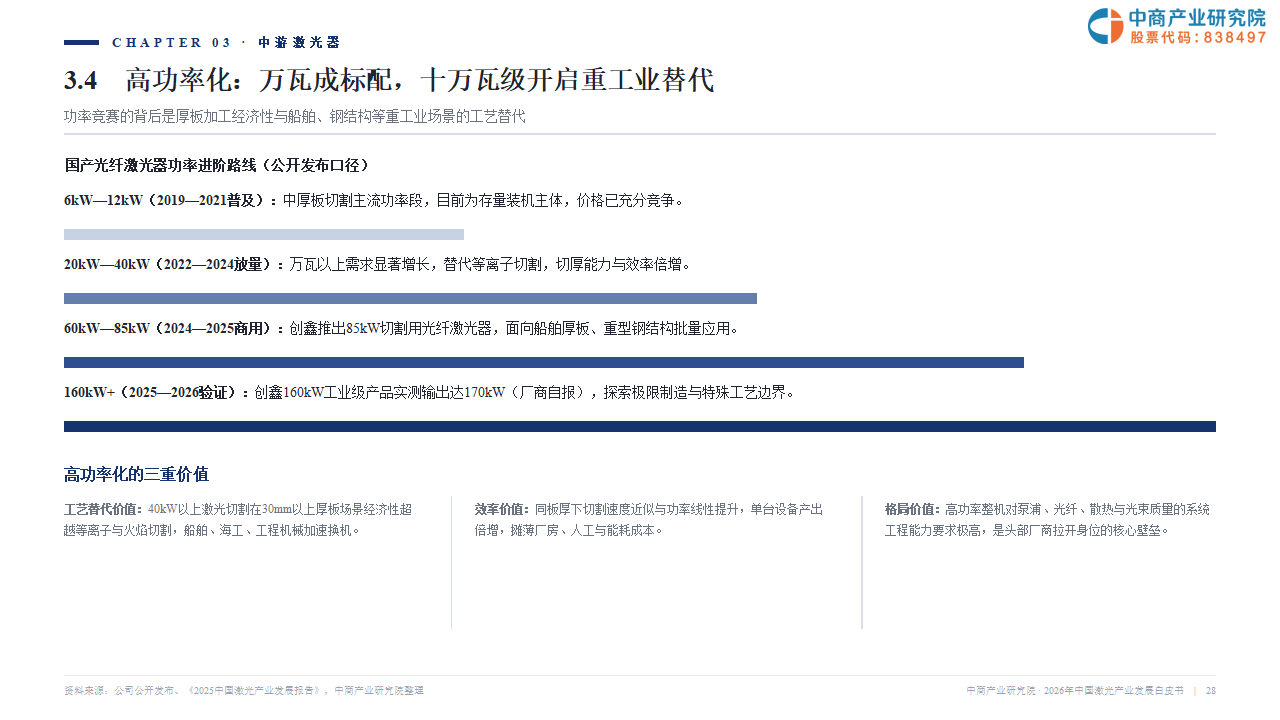Select the 效率价值 paragraph
Screen dimensions: 1280x720
tap(649, 519)
